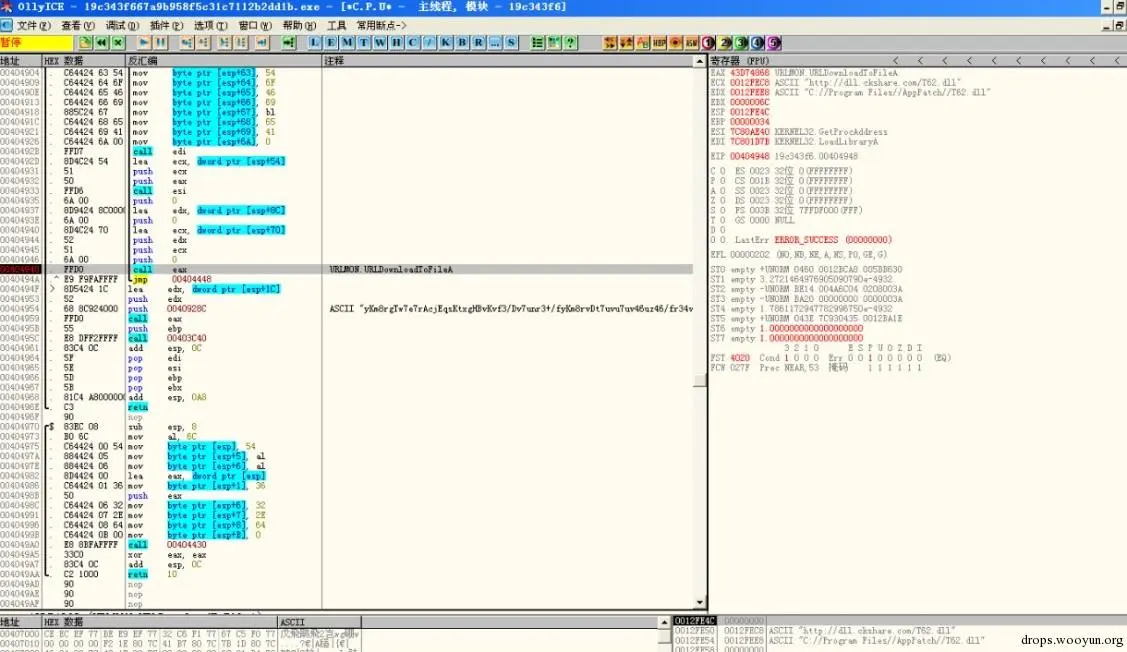Click the dump pane scroll up arrow
This screenshot has height=652, width=1127.
(664, 622)
